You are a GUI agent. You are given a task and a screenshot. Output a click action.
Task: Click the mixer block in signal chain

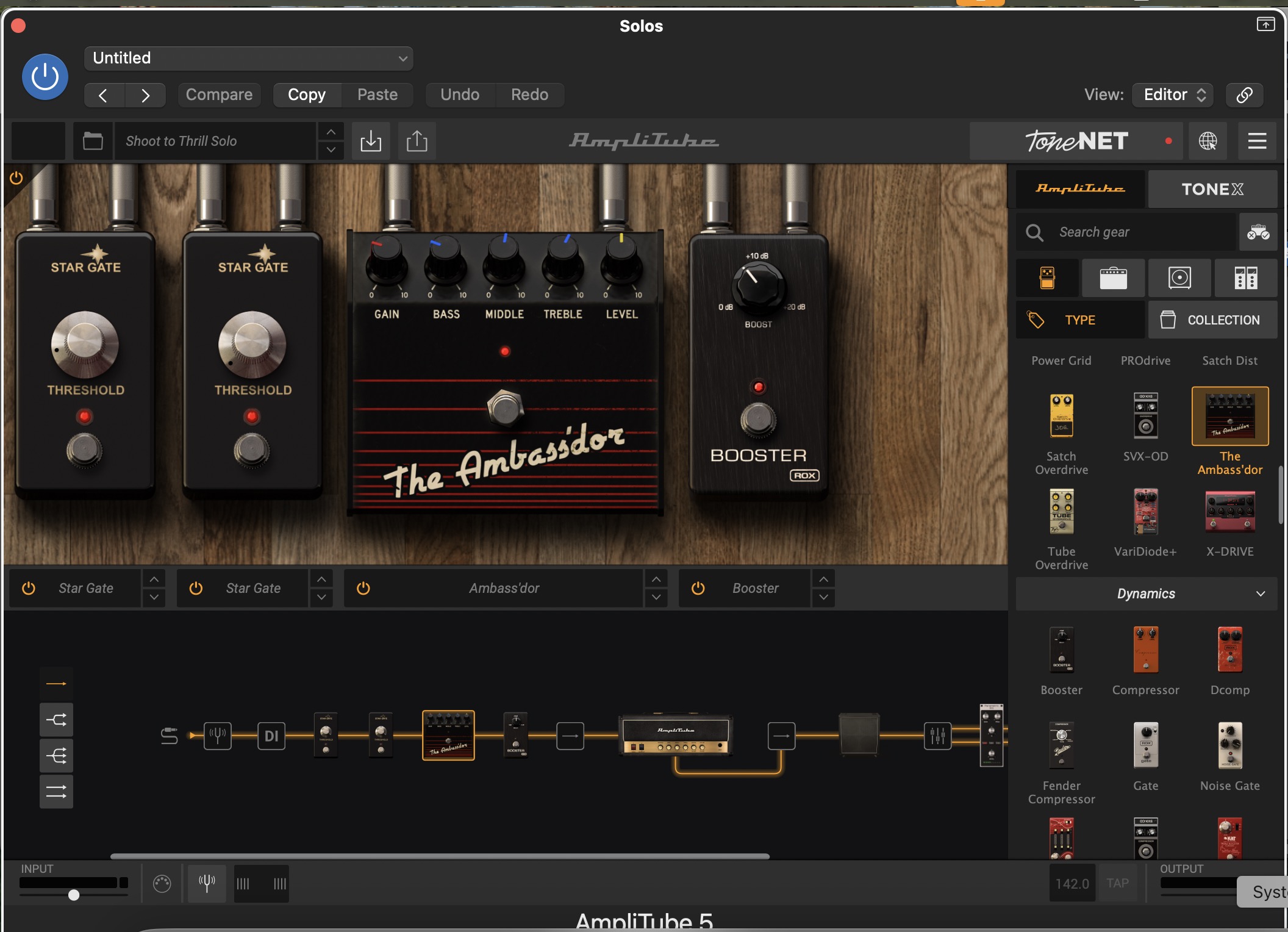(x=937, y=736)
